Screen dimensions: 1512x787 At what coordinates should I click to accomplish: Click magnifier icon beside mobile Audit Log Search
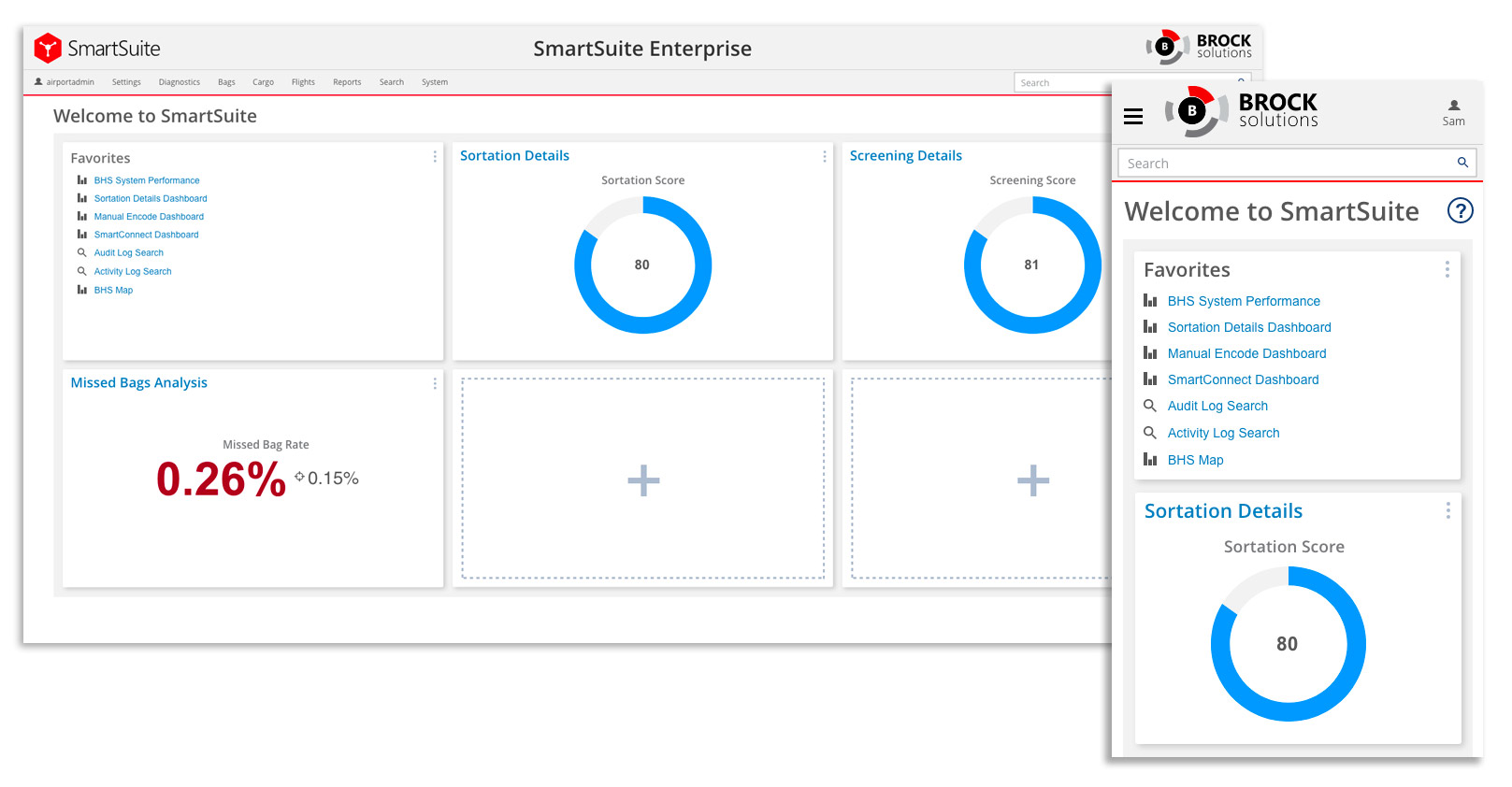(x=1150, y=406)
